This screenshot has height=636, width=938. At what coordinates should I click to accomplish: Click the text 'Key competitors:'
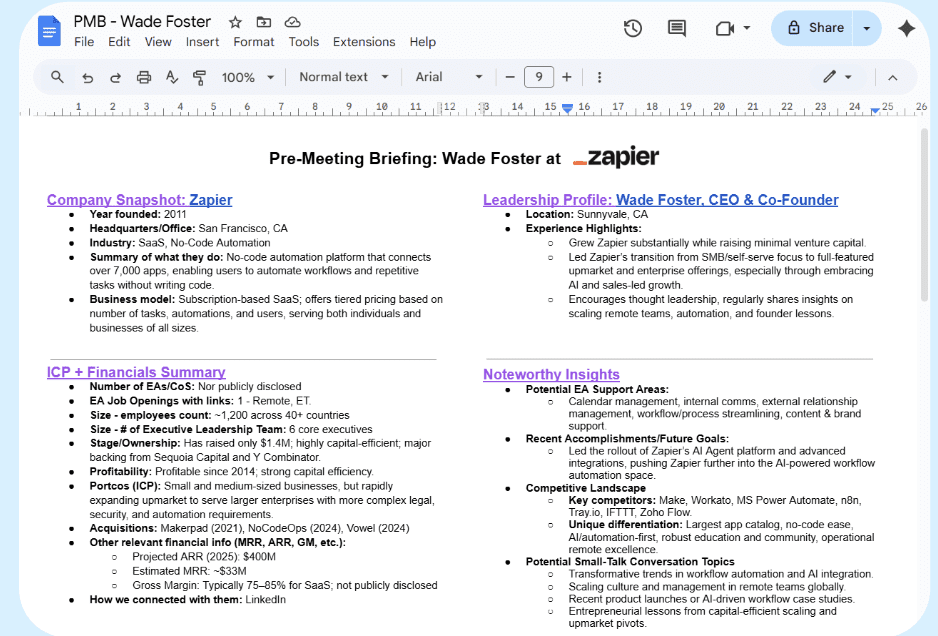[612, 500]
